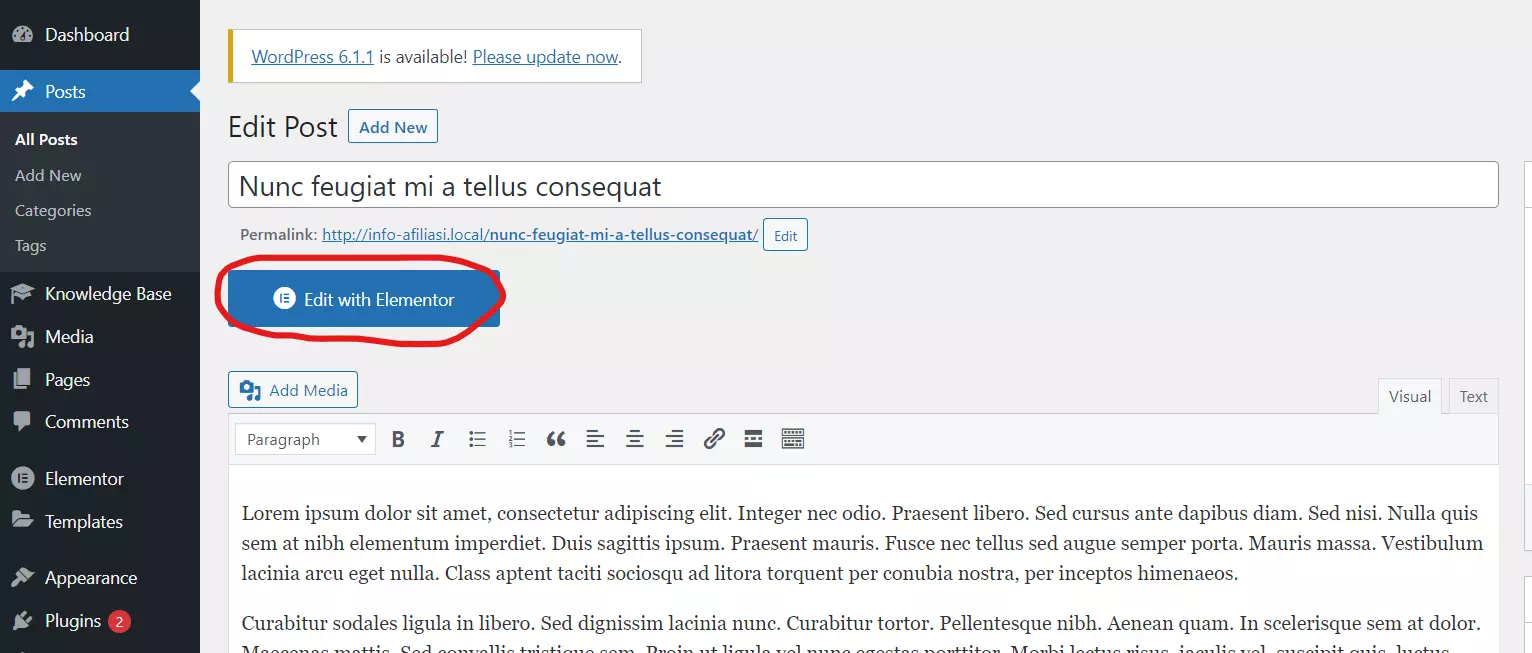Click the permalink Edit button
1532x653 pixels.
pos(785,236)
